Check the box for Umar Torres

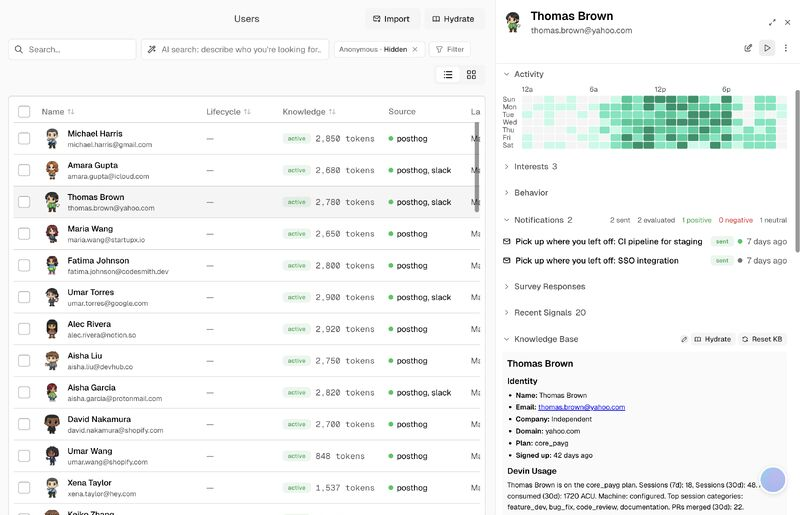tap(24, 297)
